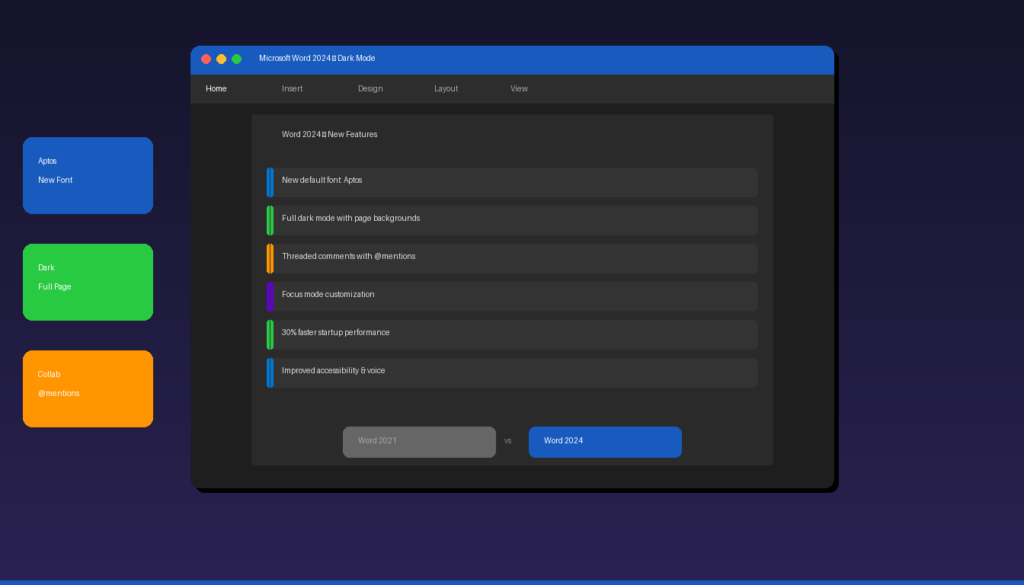Click 'Improved accessibility & voice' entry
The image size is (1024, 585).
[512, 372]
